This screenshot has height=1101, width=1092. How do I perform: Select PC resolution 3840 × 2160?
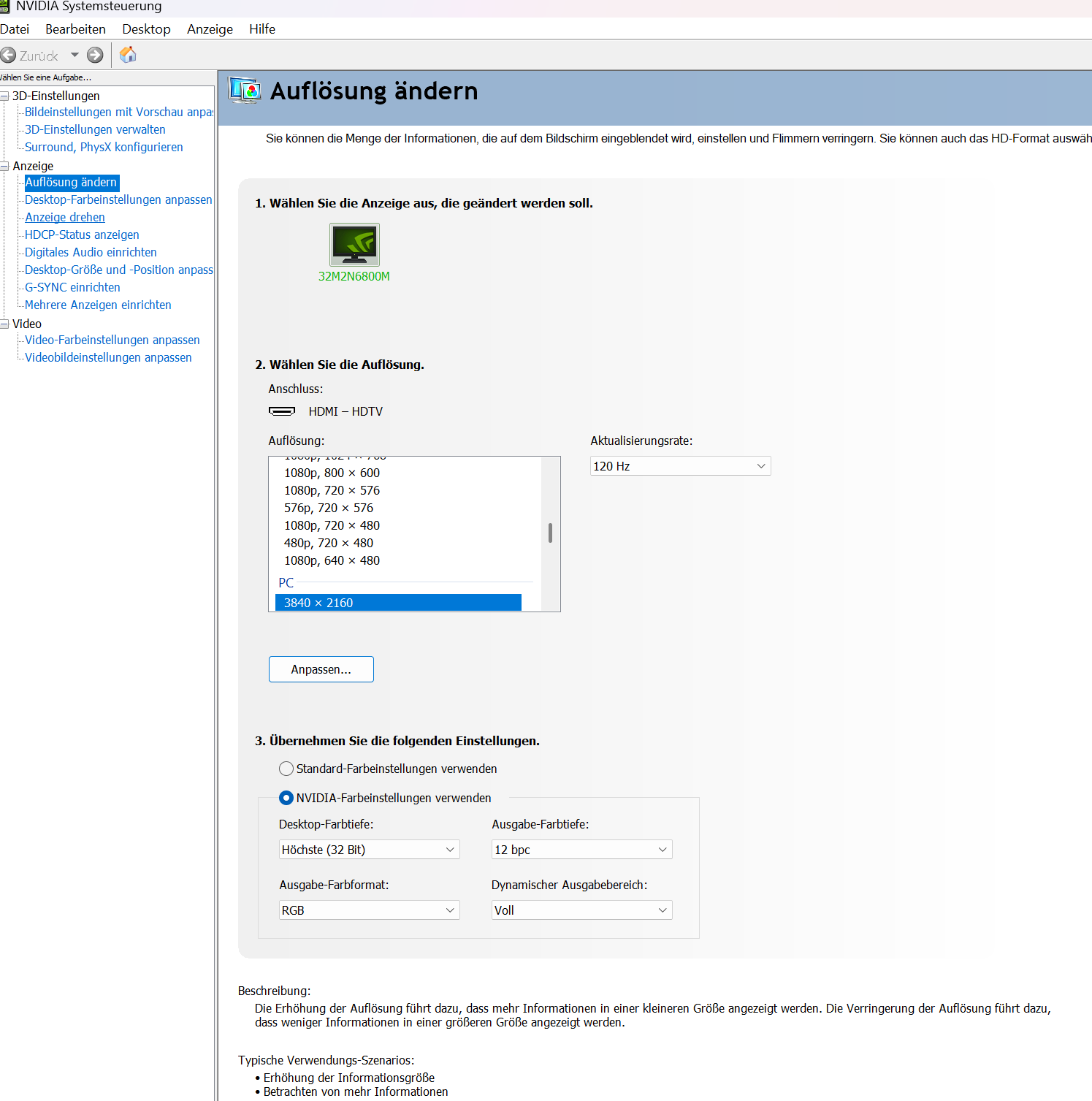[398, 603]
